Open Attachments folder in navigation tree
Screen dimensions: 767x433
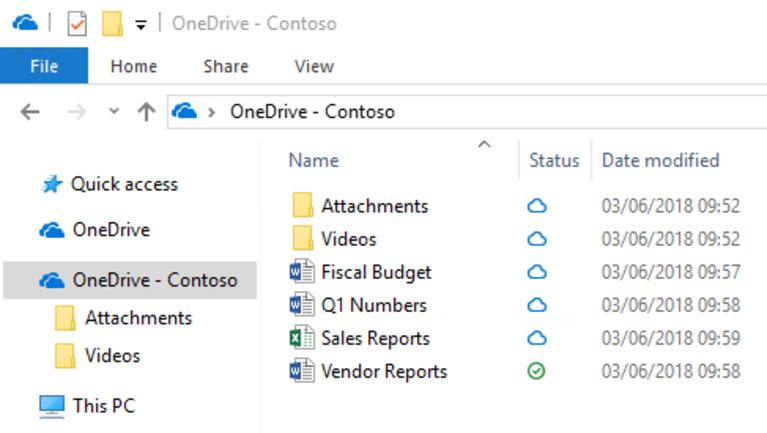point(138,318)
